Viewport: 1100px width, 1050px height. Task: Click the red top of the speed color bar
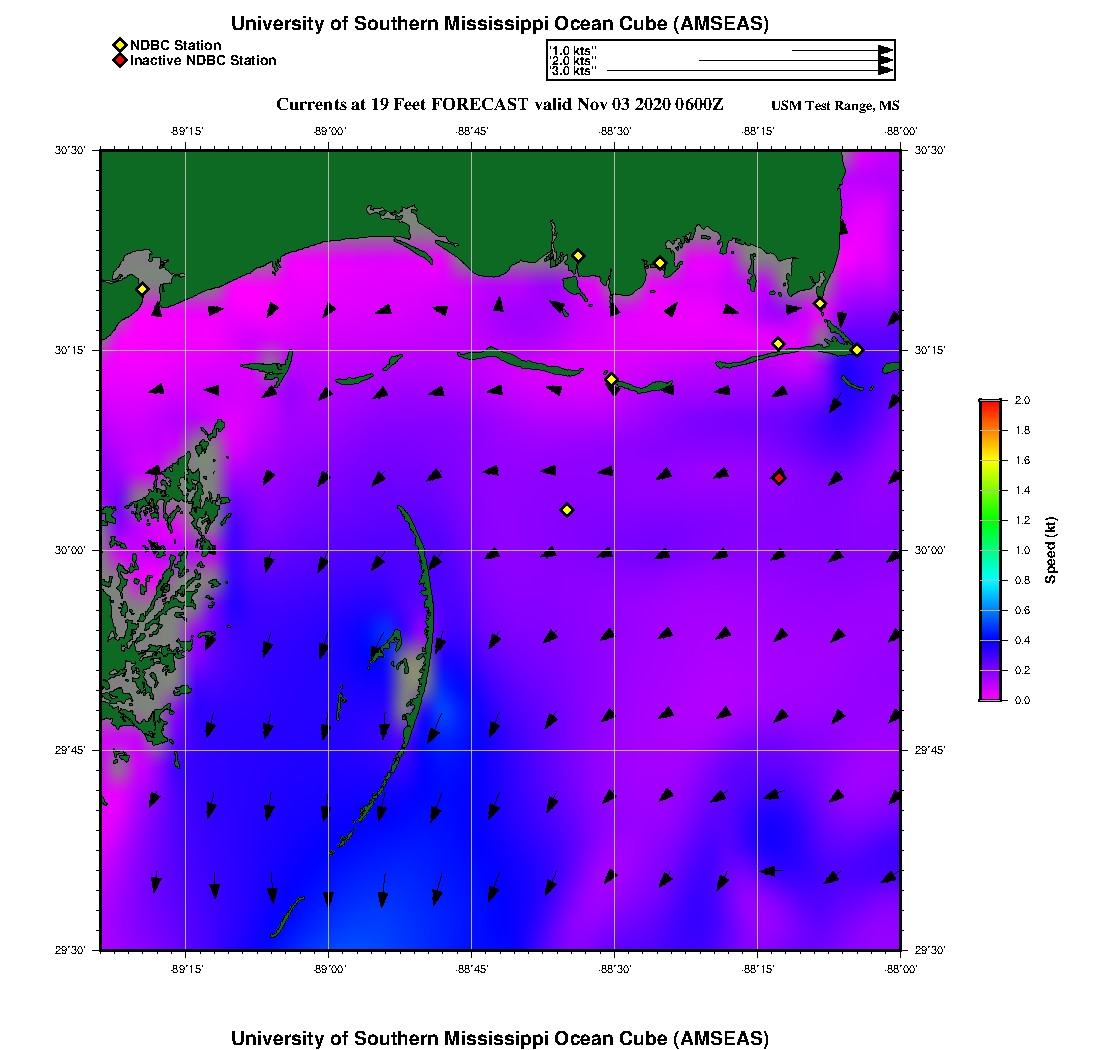(x=989, y=404)
